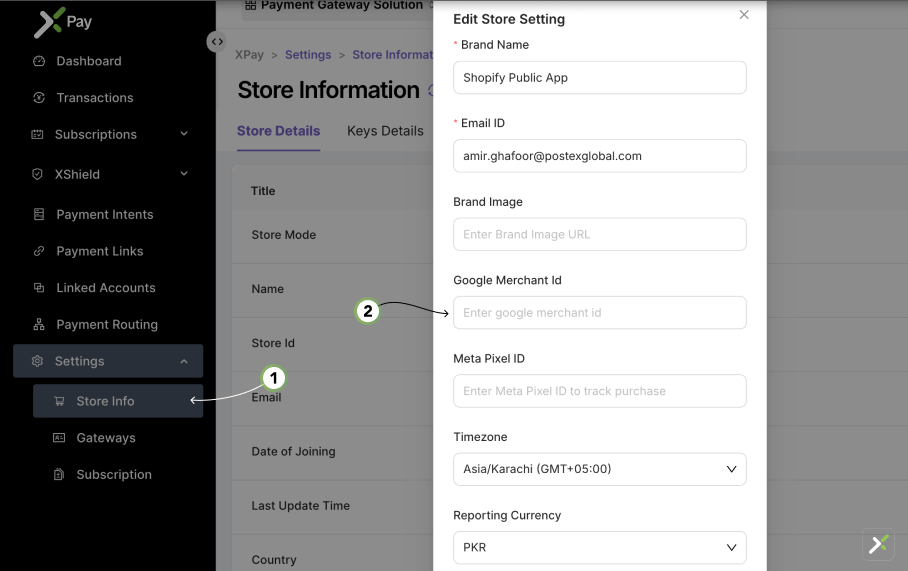The height and width of the screenshot is (571, 908).
Task: Click the Store Information page heading
Action: 328,90
